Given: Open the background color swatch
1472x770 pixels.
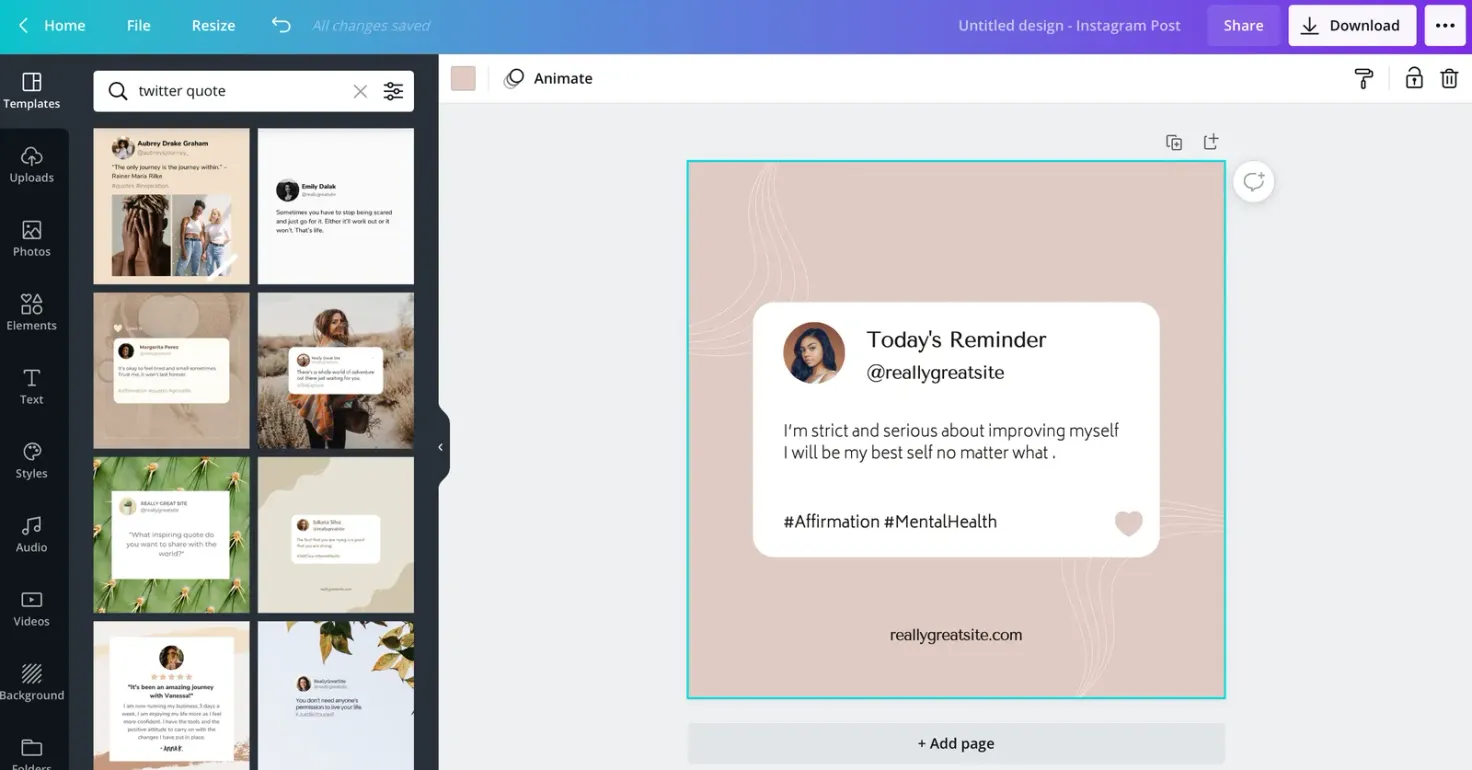Looking at the screenshot, I should point(463,78).
